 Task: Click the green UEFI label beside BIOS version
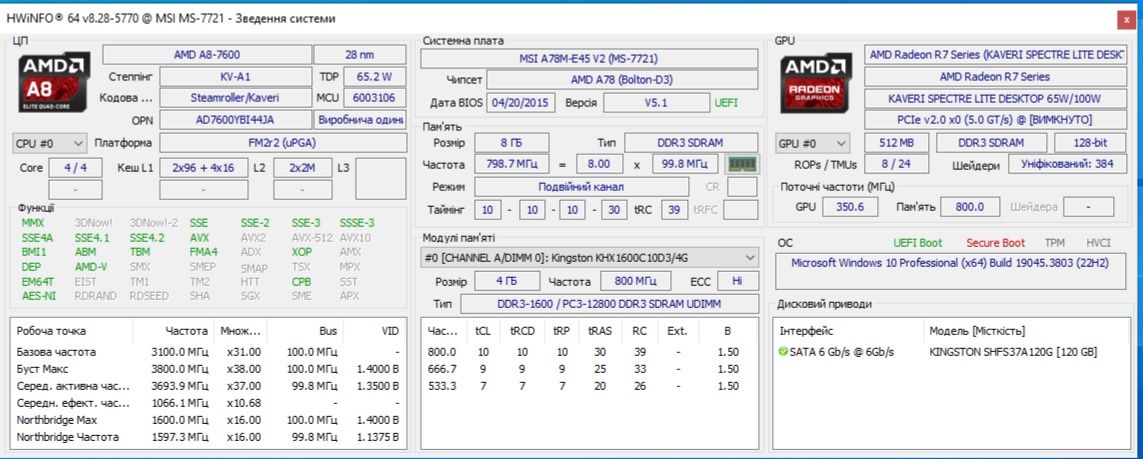point(726,103)
